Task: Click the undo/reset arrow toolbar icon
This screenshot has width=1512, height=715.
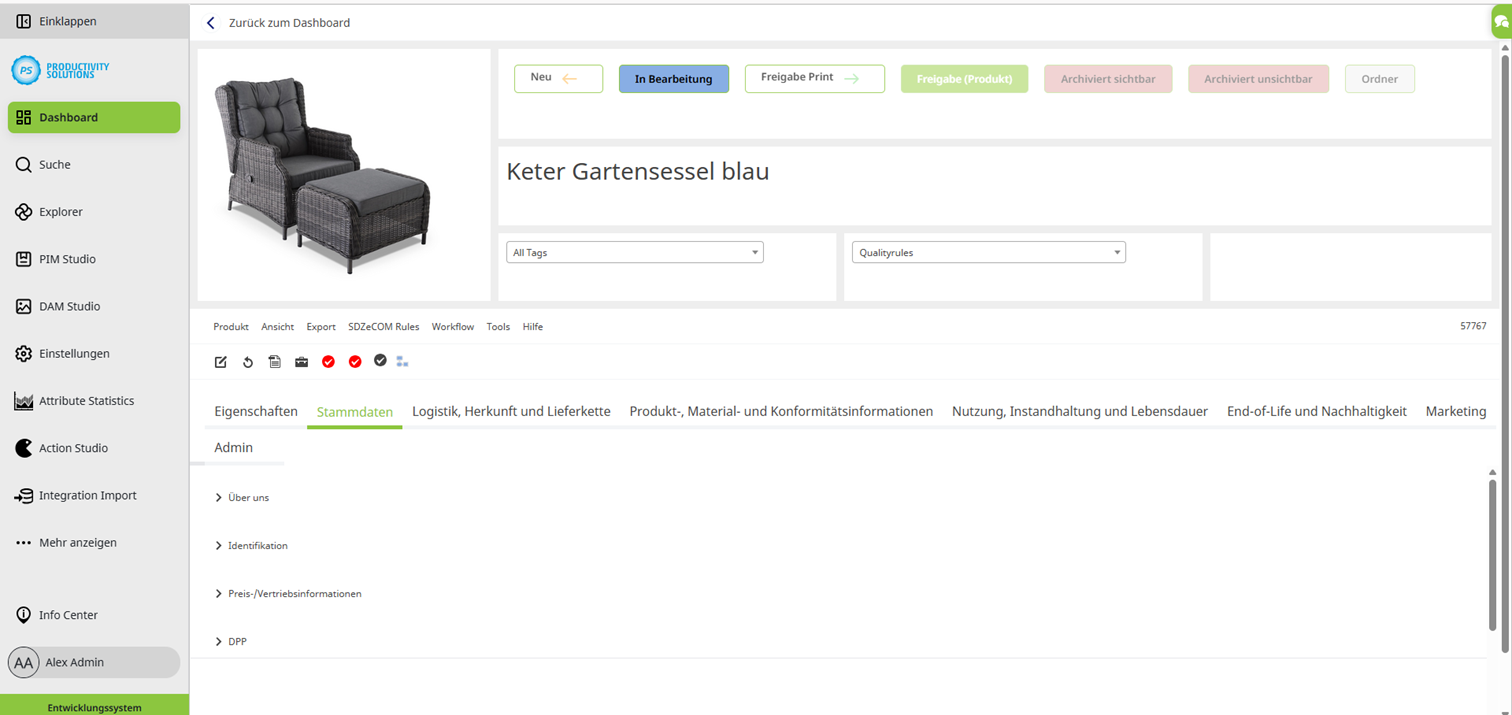Action: coord(248,362)
